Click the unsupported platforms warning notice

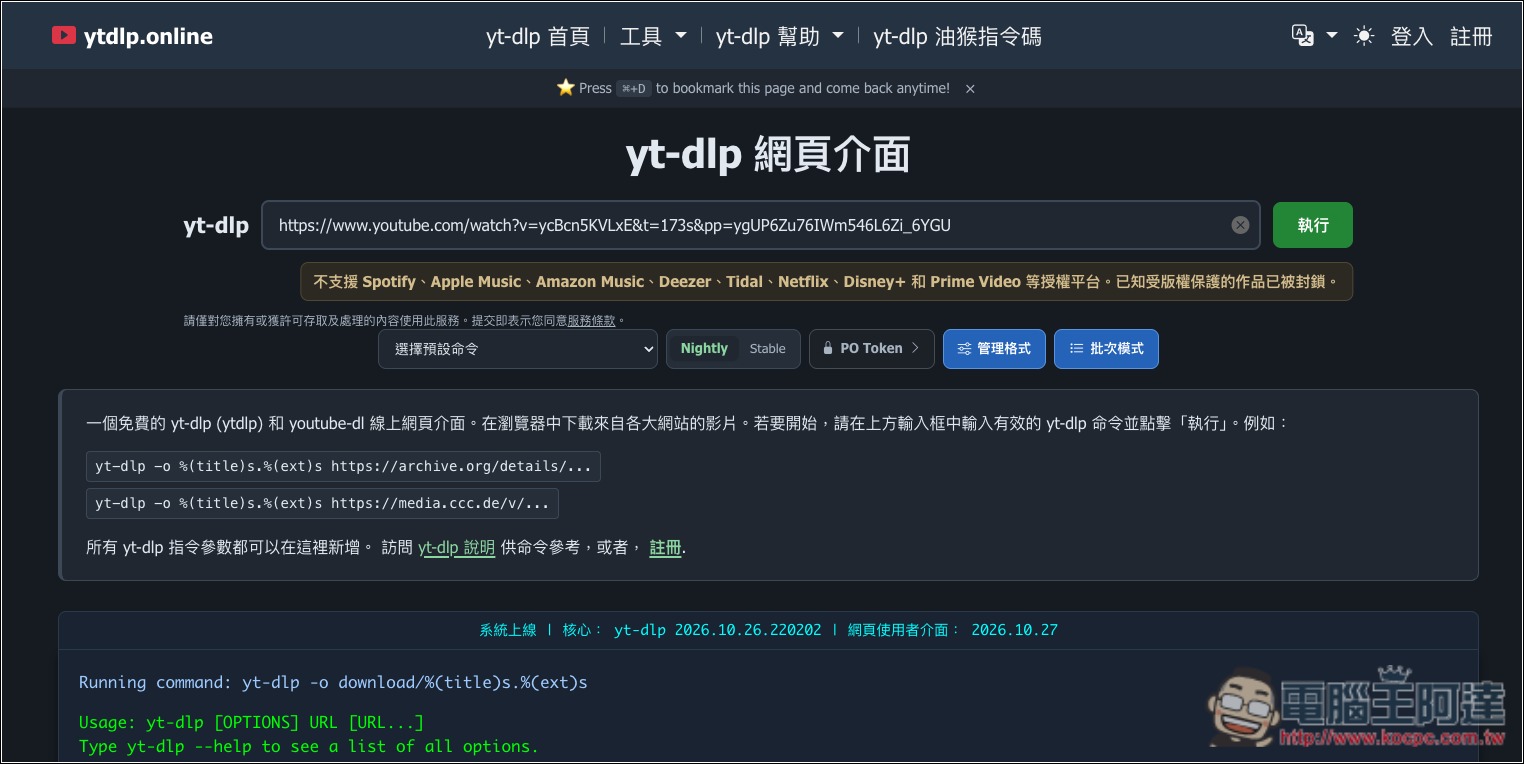pos(826,282)
